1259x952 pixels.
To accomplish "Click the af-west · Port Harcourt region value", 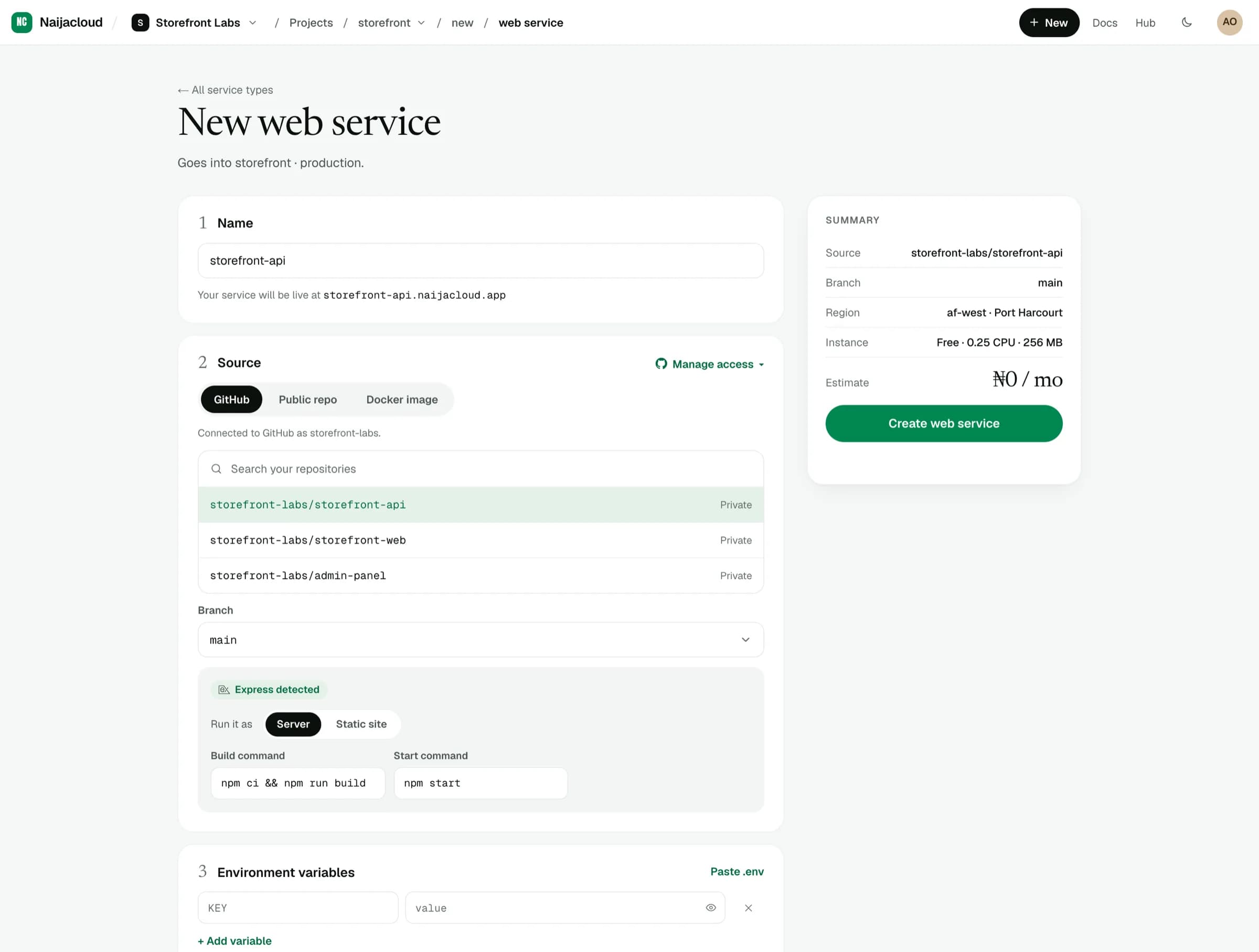I will pyautogui.click(x=1004, y=313).
